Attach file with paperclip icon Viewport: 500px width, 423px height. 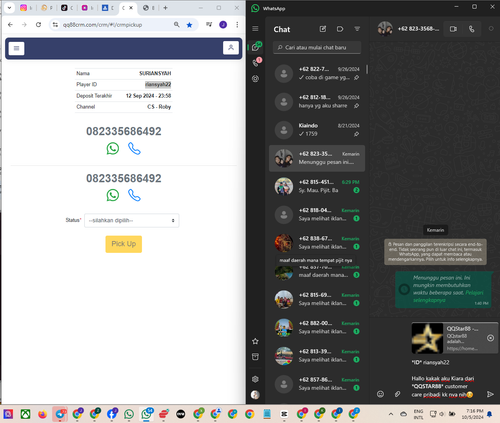[397, 394]
